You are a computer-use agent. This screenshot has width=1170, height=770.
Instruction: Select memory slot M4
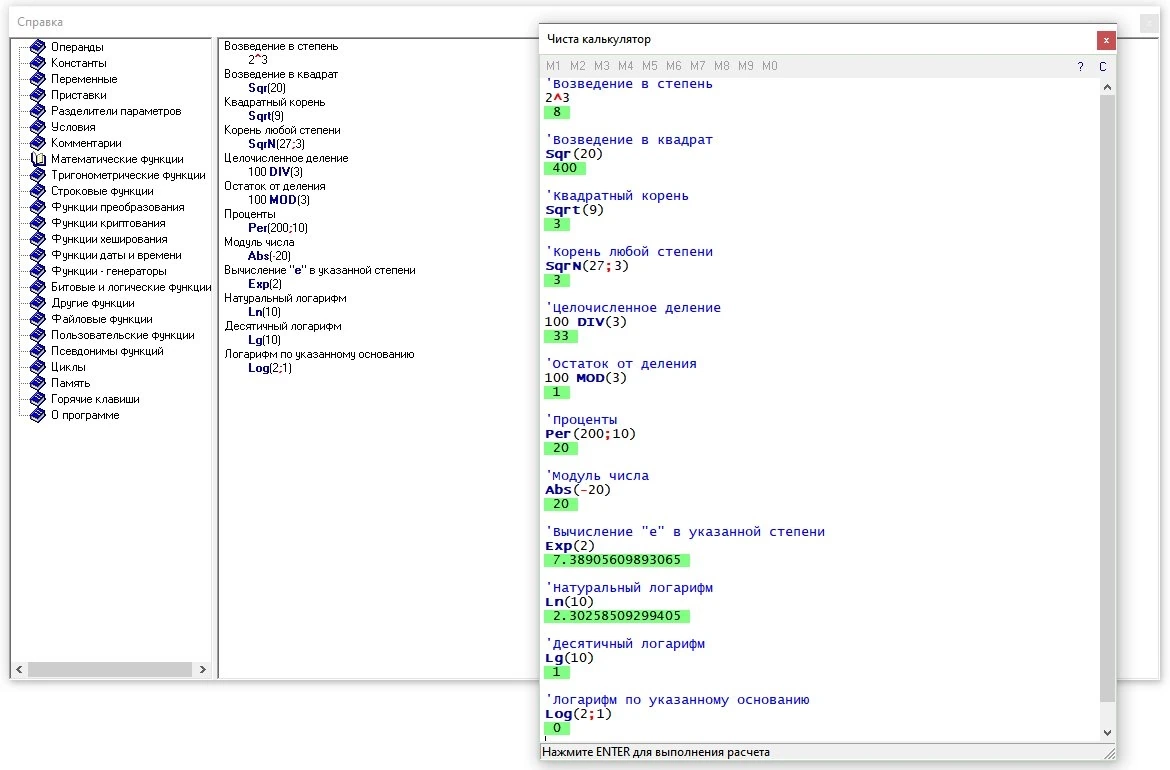pyautogui.click(x=625, y=66)
